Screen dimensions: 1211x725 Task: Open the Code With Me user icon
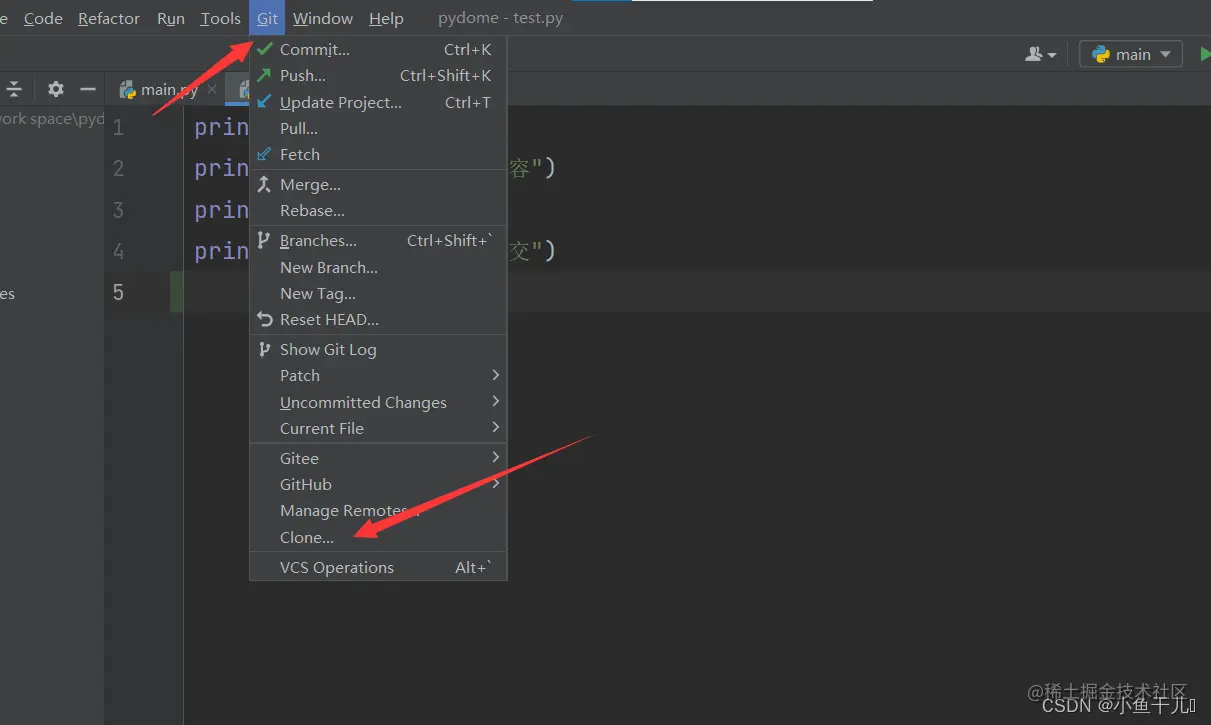pos(1041,54)
